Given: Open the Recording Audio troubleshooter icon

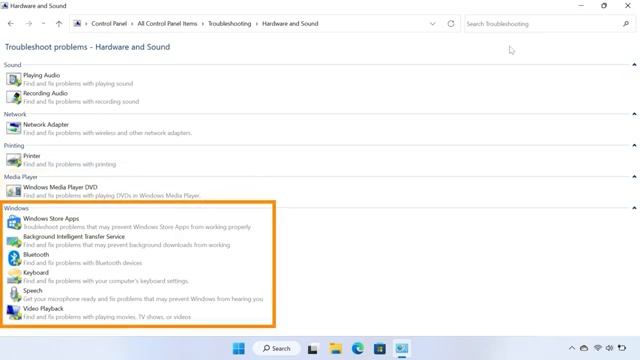Looking at the screenshot, I should point(13,97).
